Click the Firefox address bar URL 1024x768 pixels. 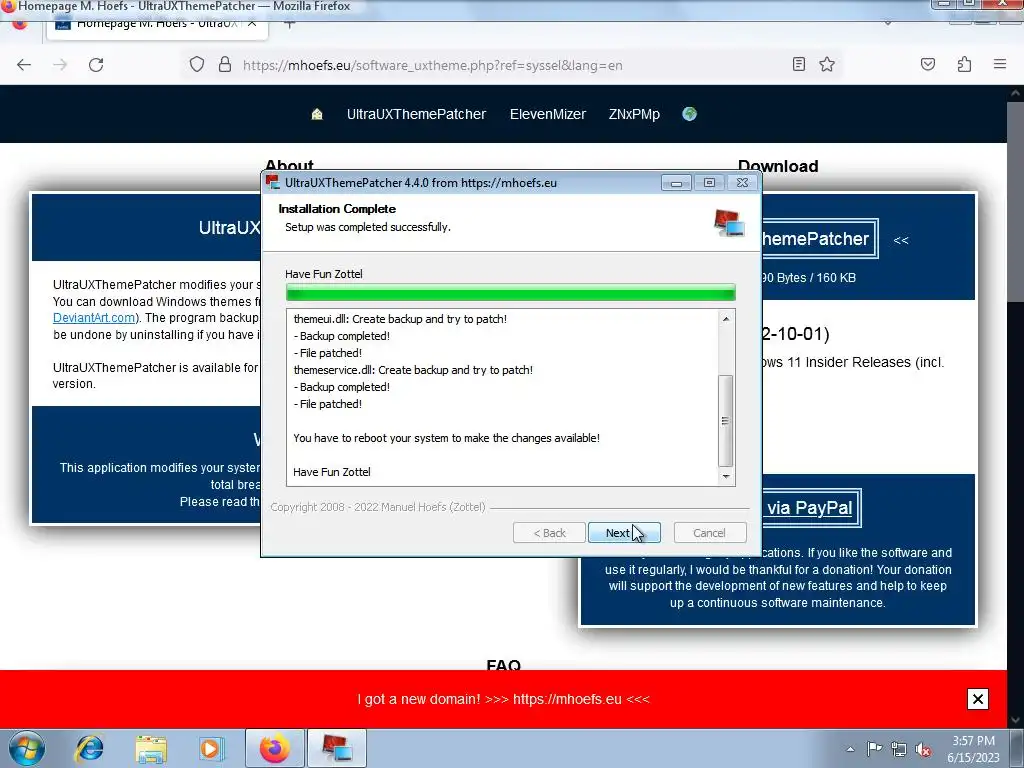point(432,65)
